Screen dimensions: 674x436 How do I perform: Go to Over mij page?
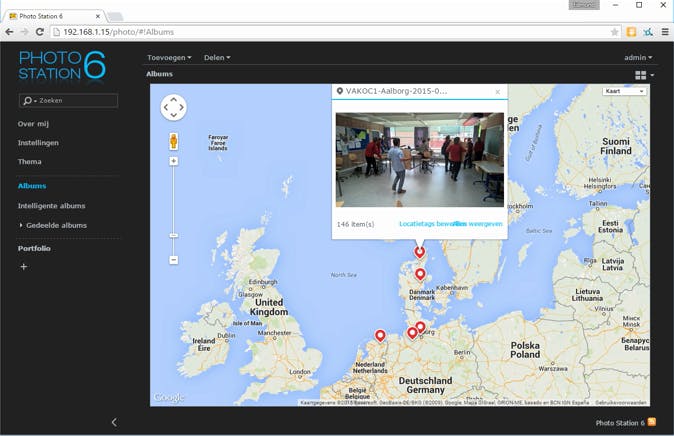[x=33, y=124]
